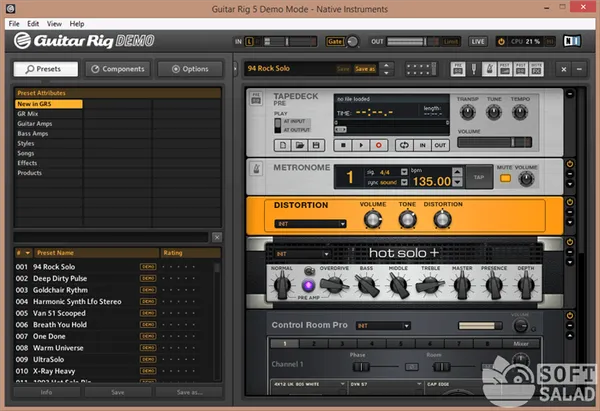Toggle the output Limit button
The height and width of the screenshot is (411, 600).
[x=450, y=41]
